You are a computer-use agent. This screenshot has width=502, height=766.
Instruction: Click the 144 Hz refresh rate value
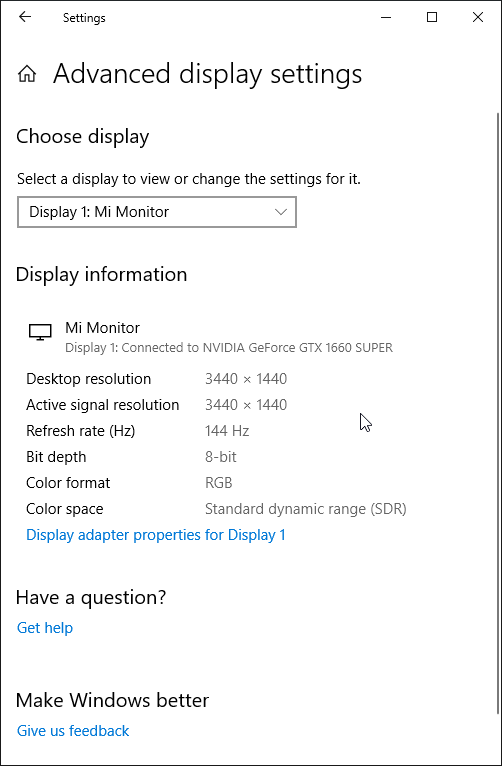227,431
